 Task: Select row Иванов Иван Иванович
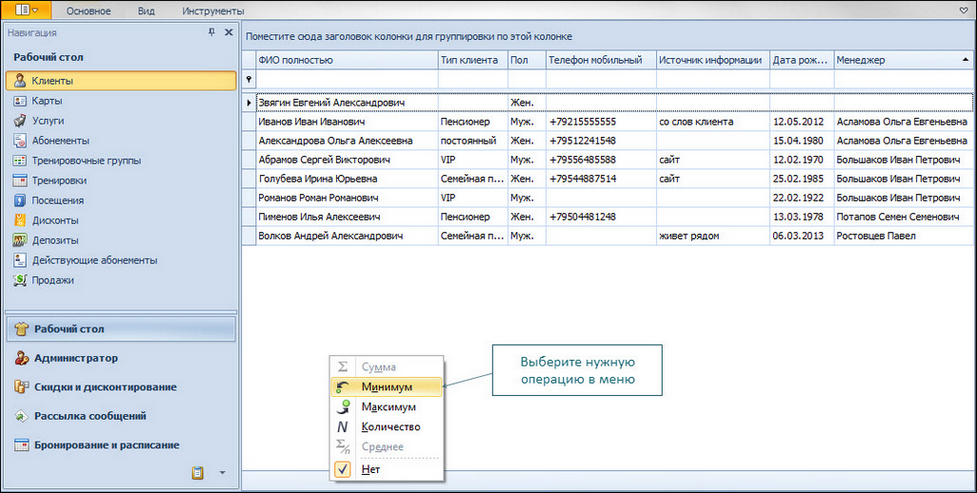point(608,122)
